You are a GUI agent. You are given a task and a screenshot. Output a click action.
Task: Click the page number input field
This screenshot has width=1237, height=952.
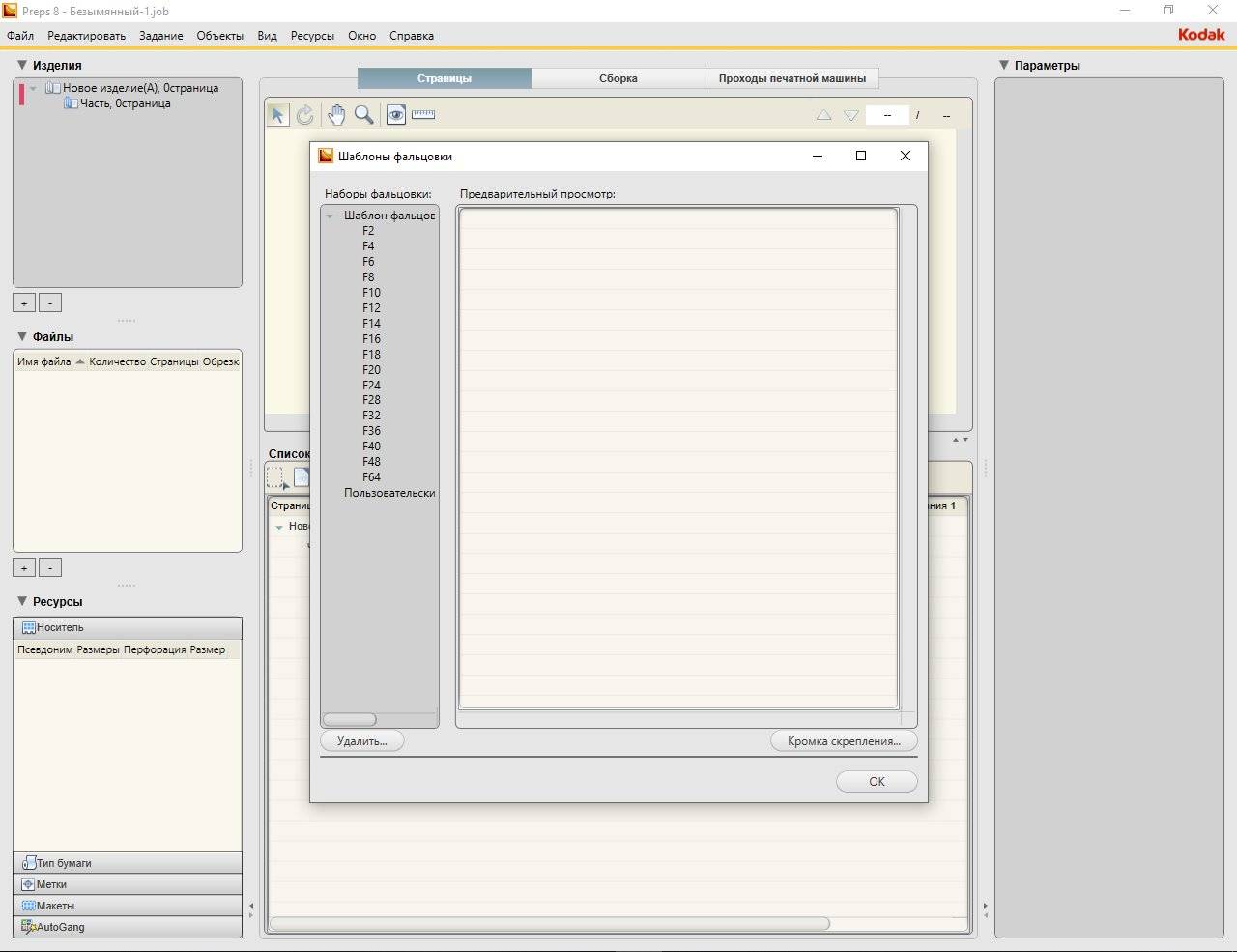[886, 115]
